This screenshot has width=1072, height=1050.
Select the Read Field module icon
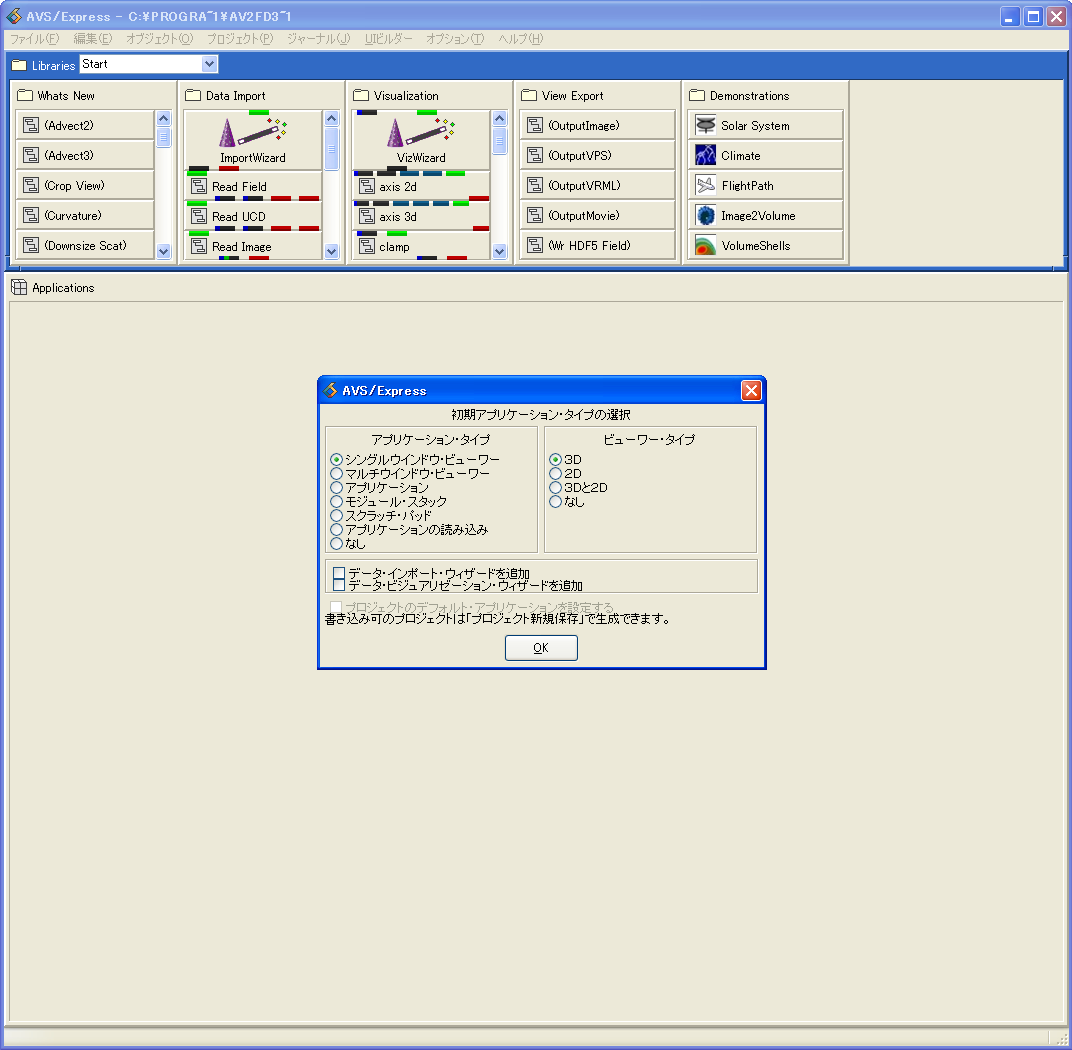240,186
